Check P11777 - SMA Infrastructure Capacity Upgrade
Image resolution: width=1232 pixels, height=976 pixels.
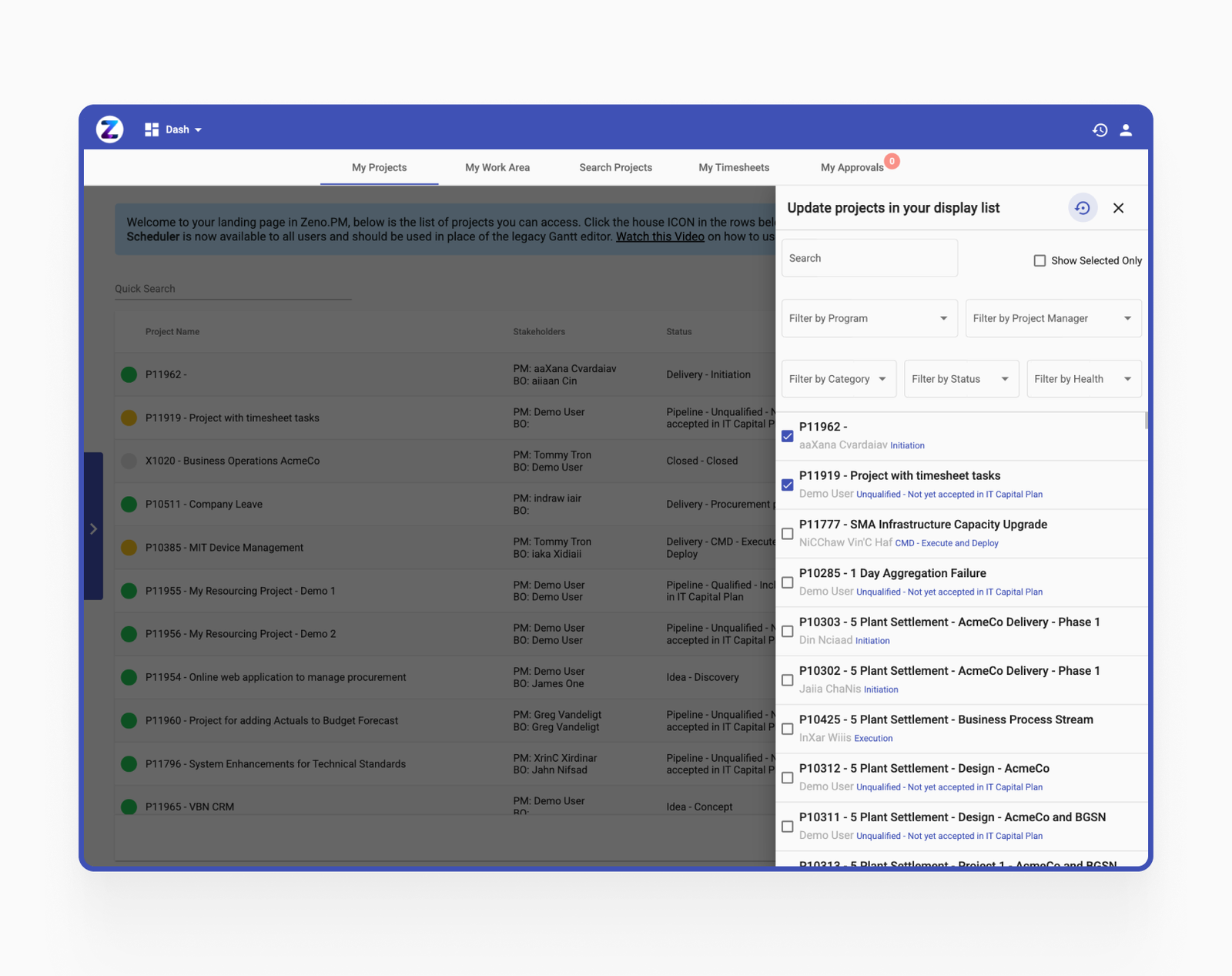pyautogui.click(x=787, y=533)
